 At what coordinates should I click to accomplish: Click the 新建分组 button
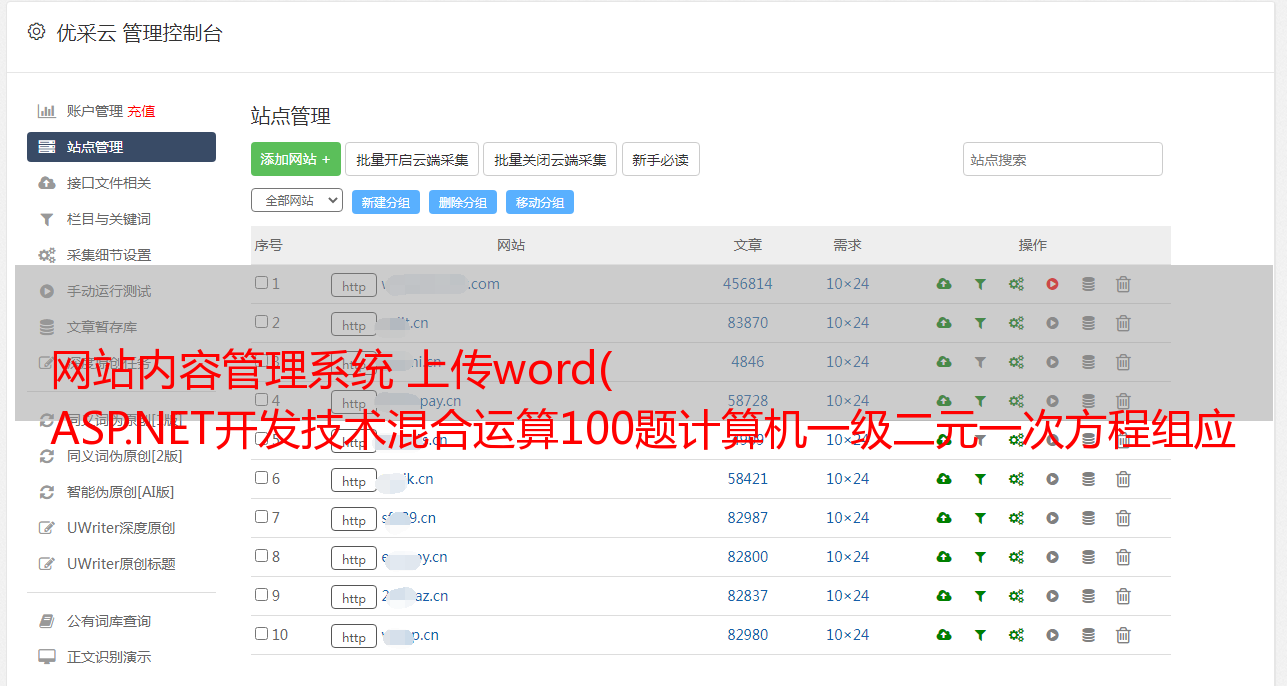click(x=386, y=202)
